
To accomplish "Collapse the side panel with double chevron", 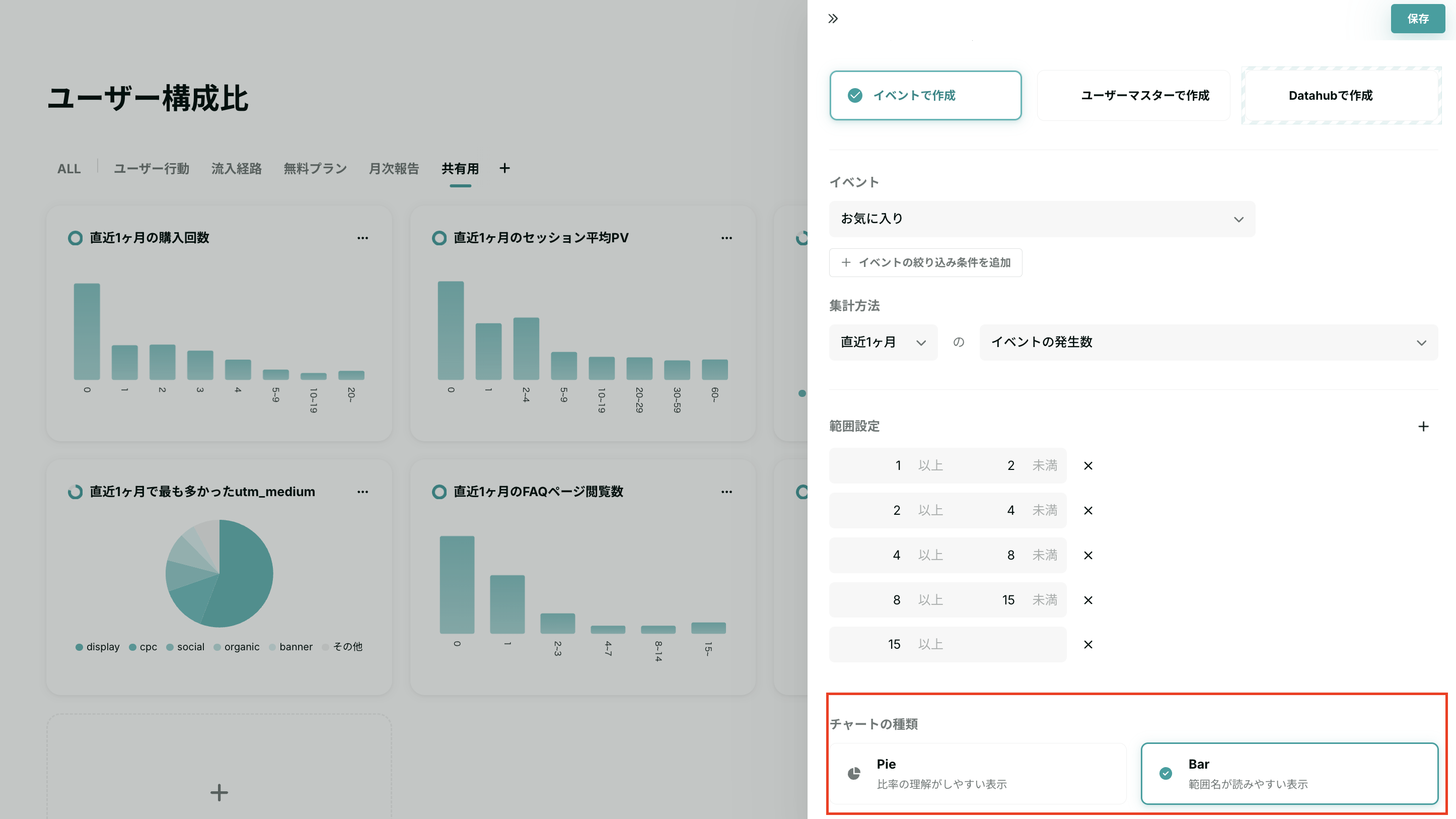I will click(833, 19).
